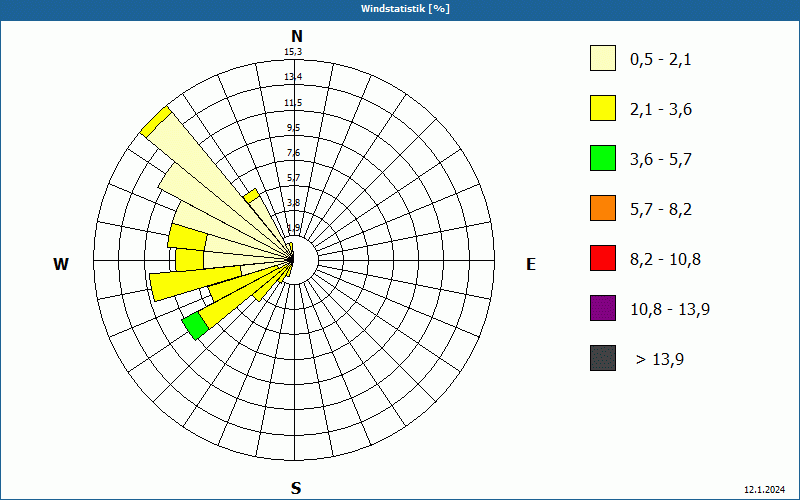Image resolution: width=800 pixels, height=500 pixels.
Task: Click the green segment of the southwest wind bar
Action: pos(196,327)
